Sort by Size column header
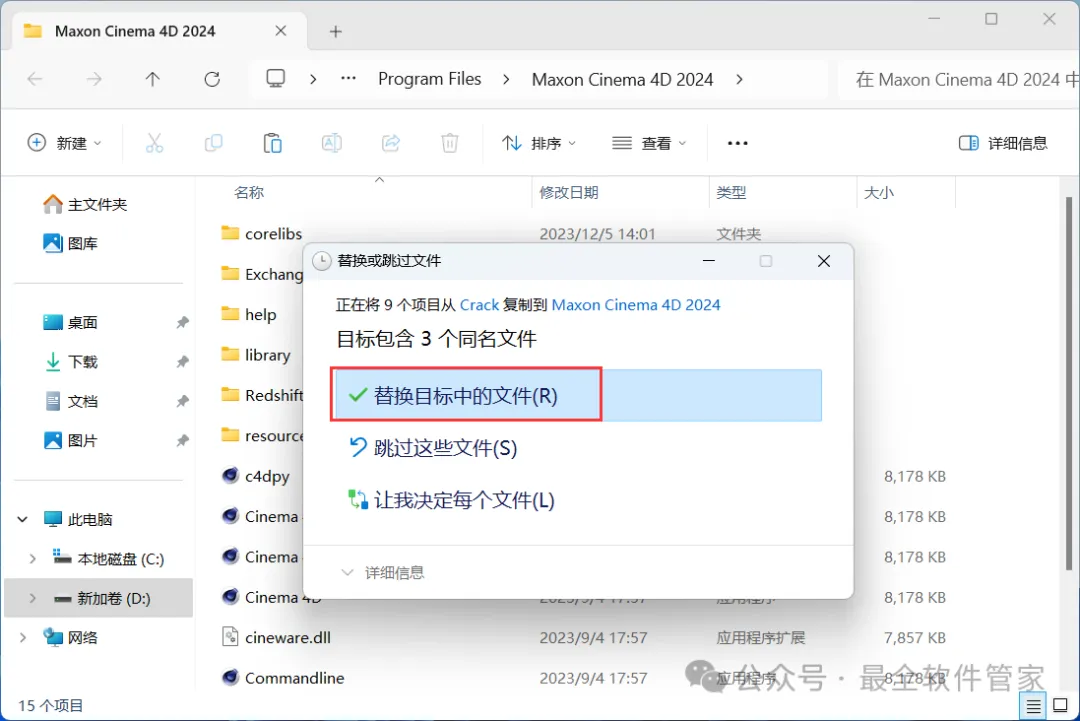This screenshot has width=1080, height=721. click(x=879, y=193)
